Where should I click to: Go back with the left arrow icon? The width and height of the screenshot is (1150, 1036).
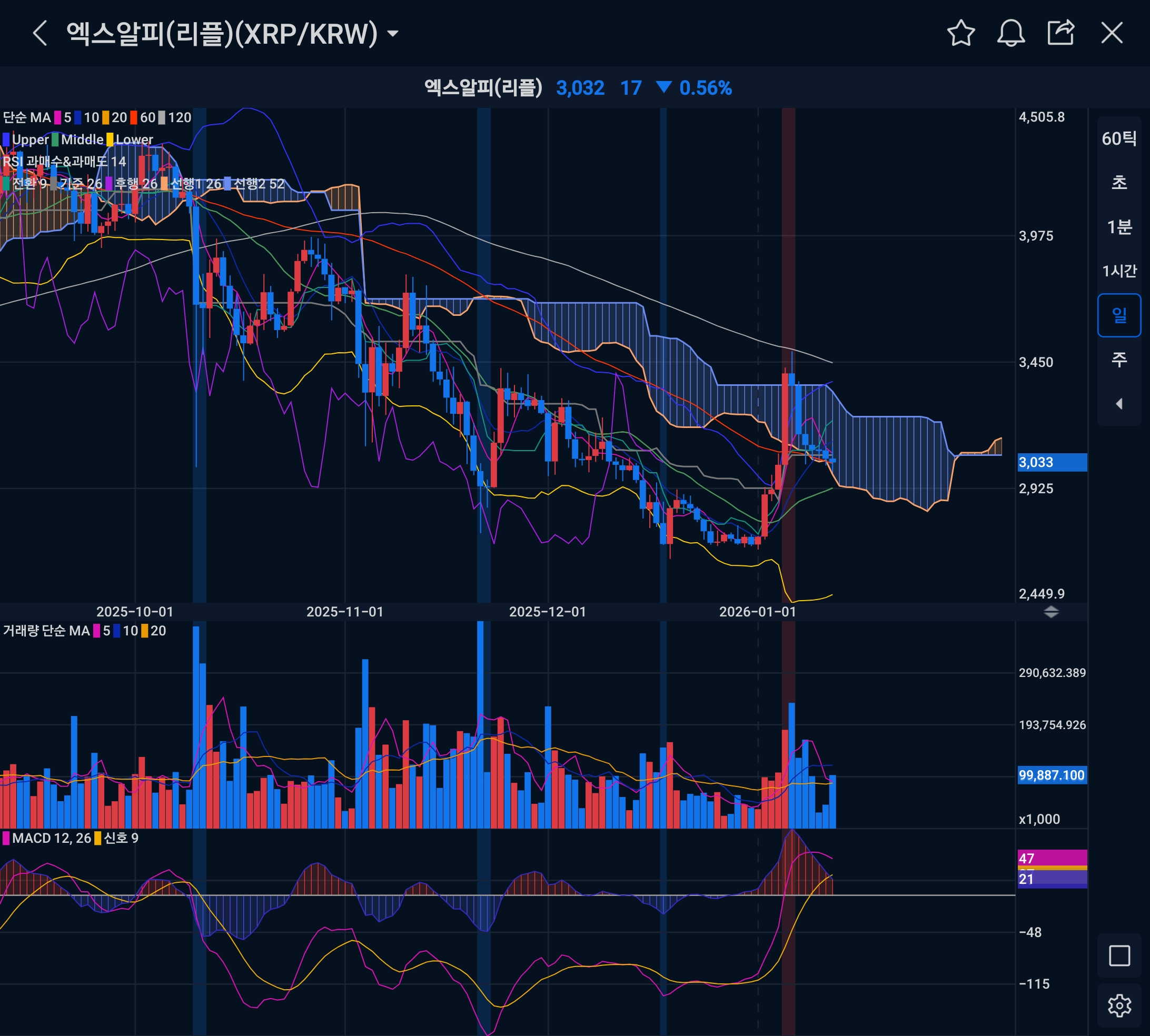pyautogui.click(x=39, y=33)
